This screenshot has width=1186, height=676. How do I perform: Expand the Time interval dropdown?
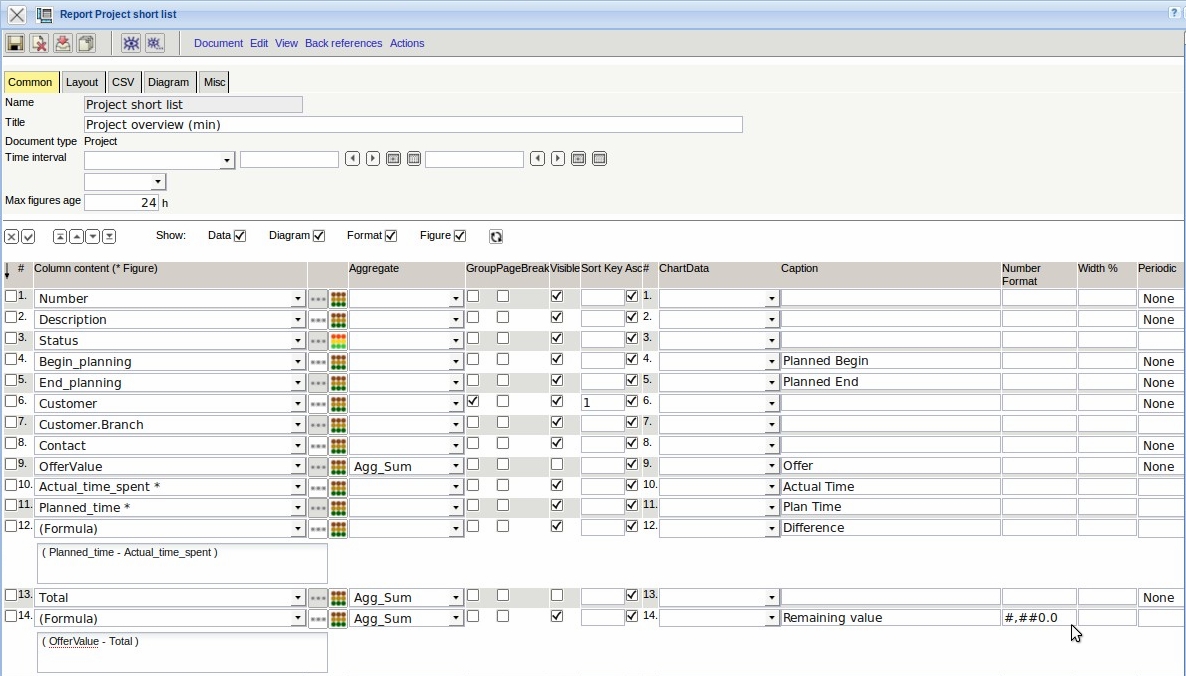point(227,161)
